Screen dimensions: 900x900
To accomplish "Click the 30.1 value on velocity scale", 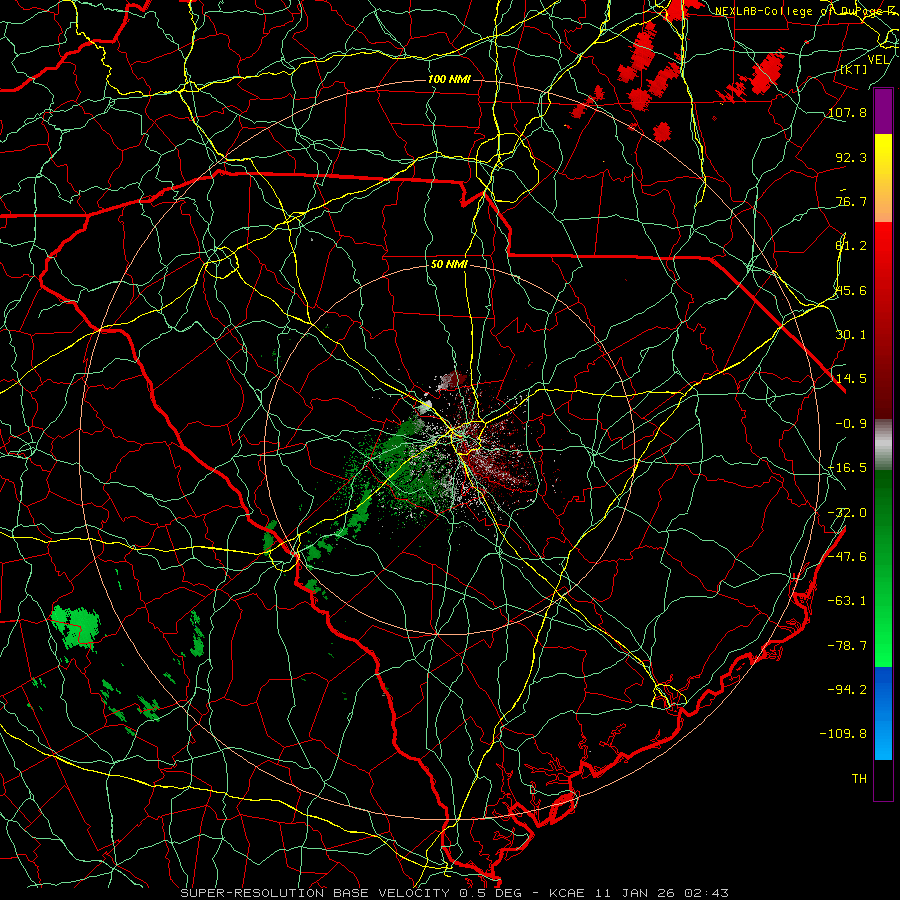I will point(851,335).
